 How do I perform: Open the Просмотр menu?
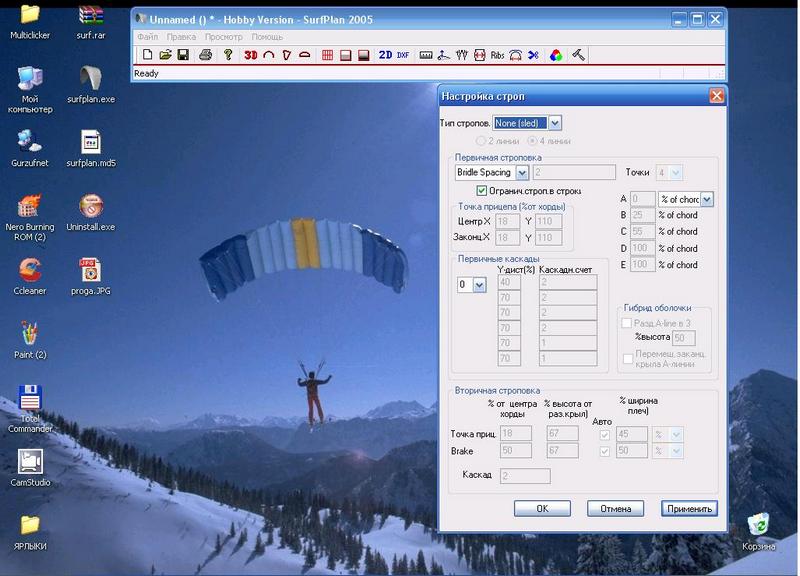tap(223, 37)
